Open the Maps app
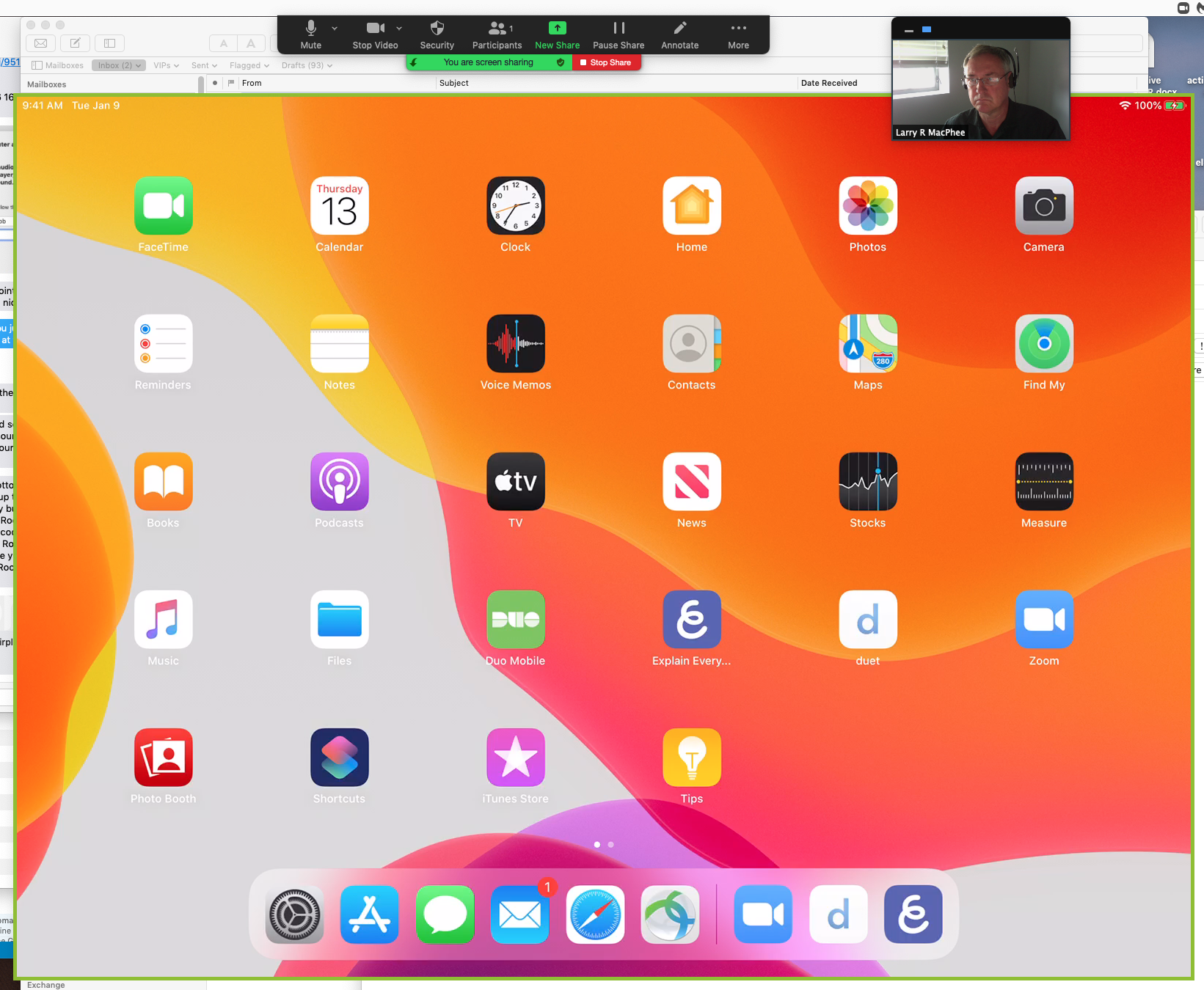The height and width of the screenshot is (990, 1204). coord(868,343)
